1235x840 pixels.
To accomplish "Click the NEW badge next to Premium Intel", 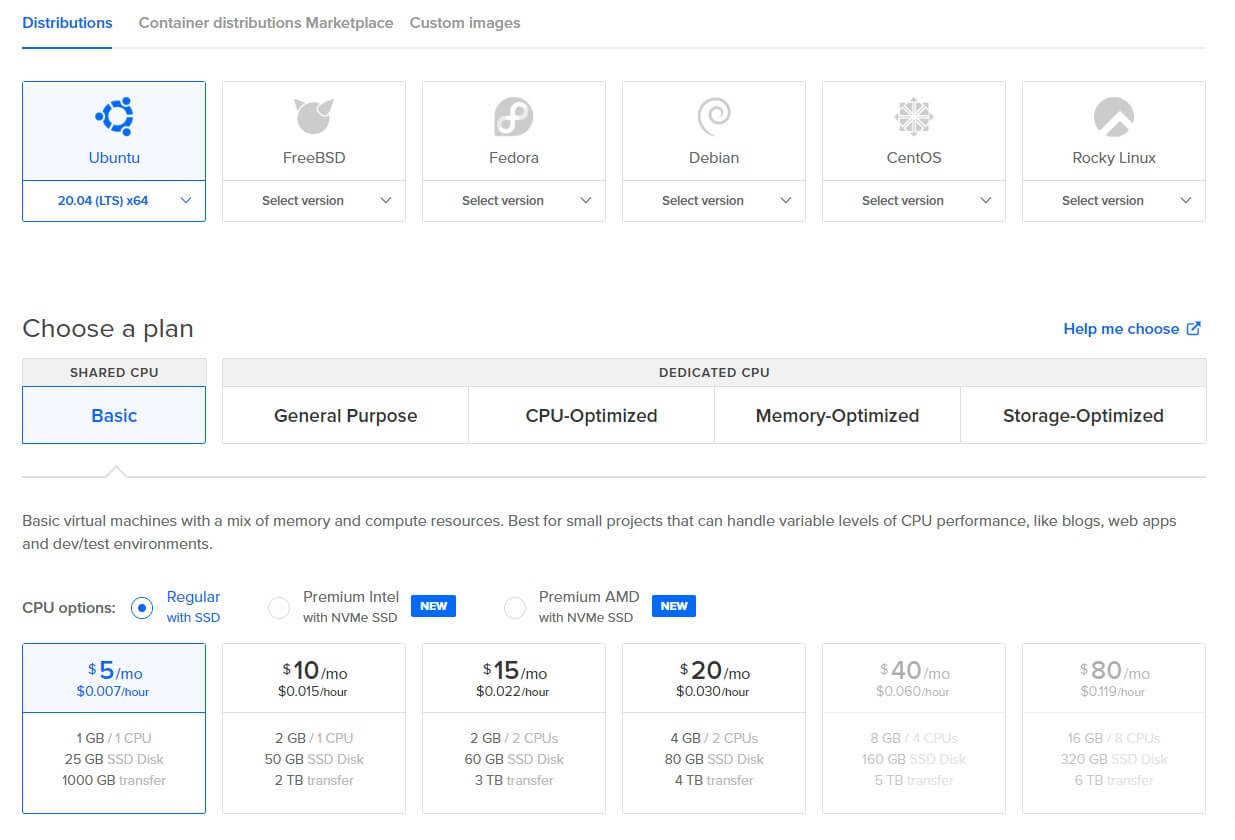I will pos(433,606).
